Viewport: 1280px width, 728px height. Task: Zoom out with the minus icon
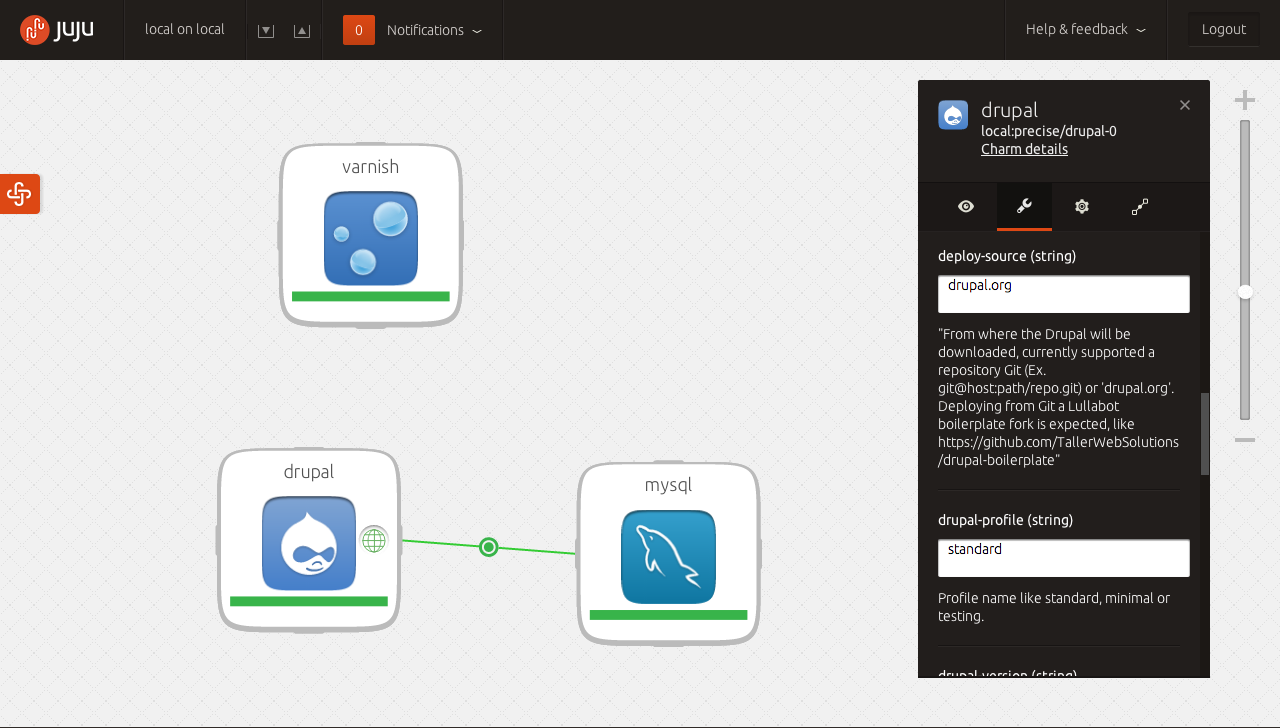[1245, 440]
